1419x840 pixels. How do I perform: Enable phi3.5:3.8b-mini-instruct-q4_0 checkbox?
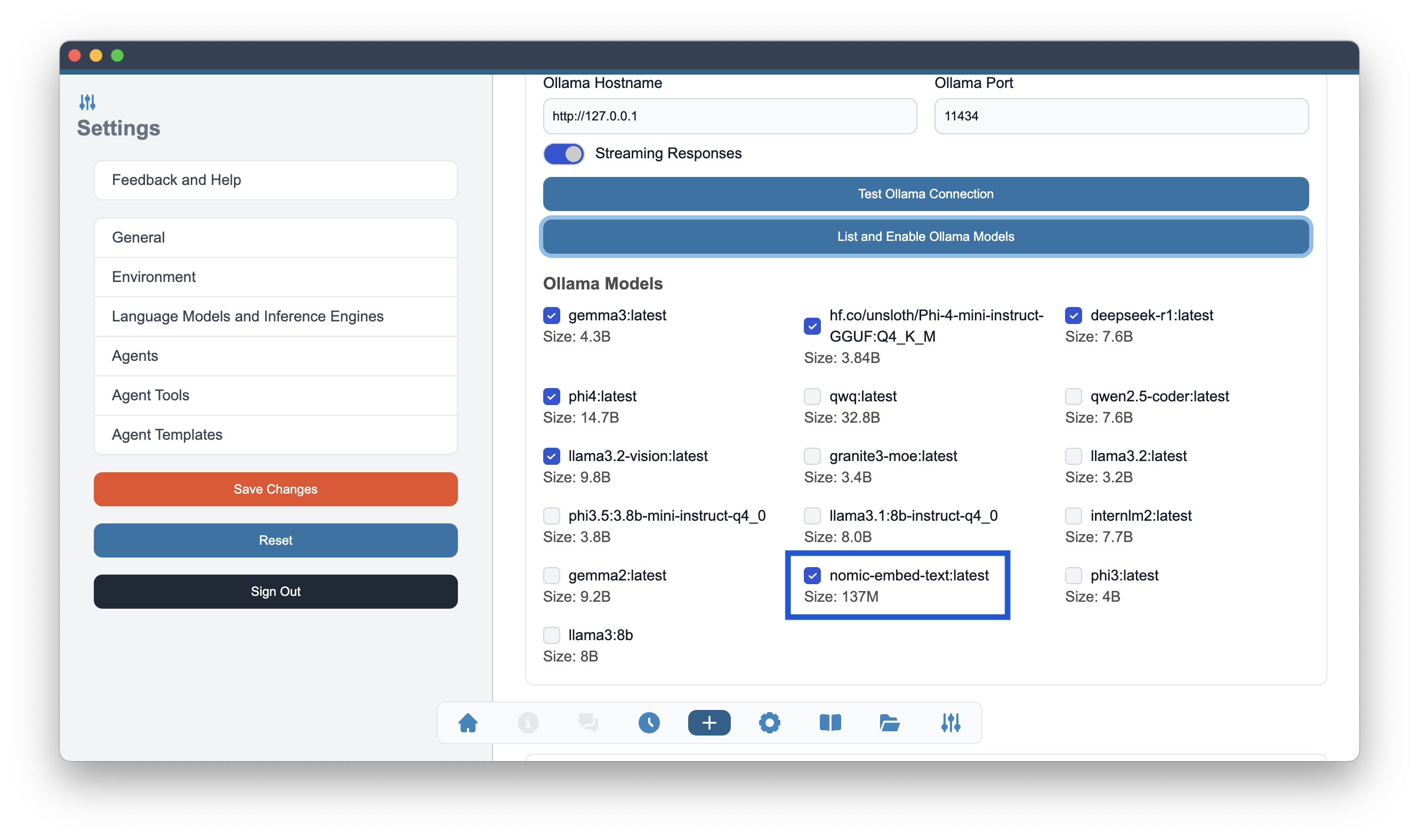pyautogui.click(x=551, y=515)
